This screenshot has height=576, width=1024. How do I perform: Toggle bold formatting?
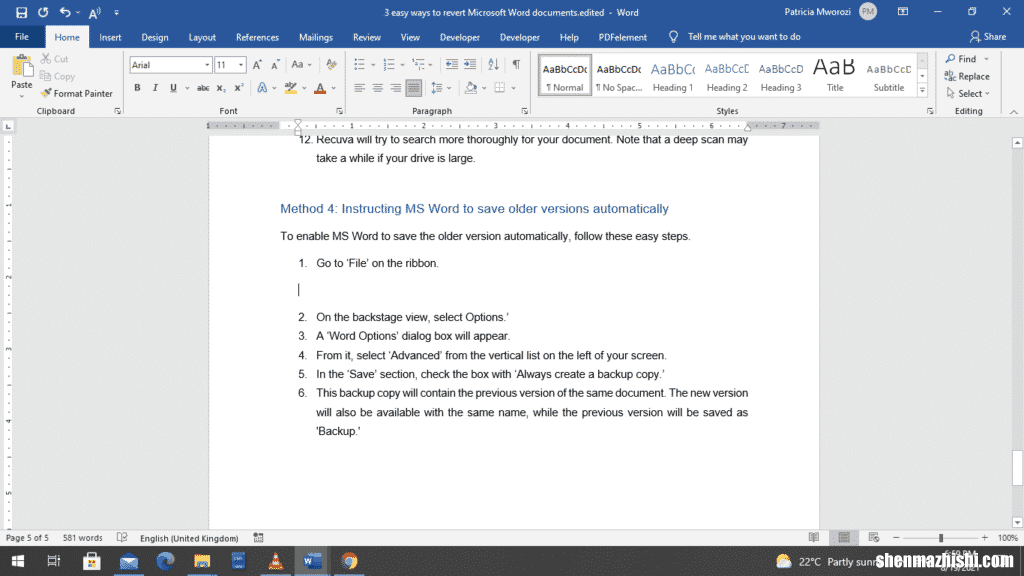point(137,88)
